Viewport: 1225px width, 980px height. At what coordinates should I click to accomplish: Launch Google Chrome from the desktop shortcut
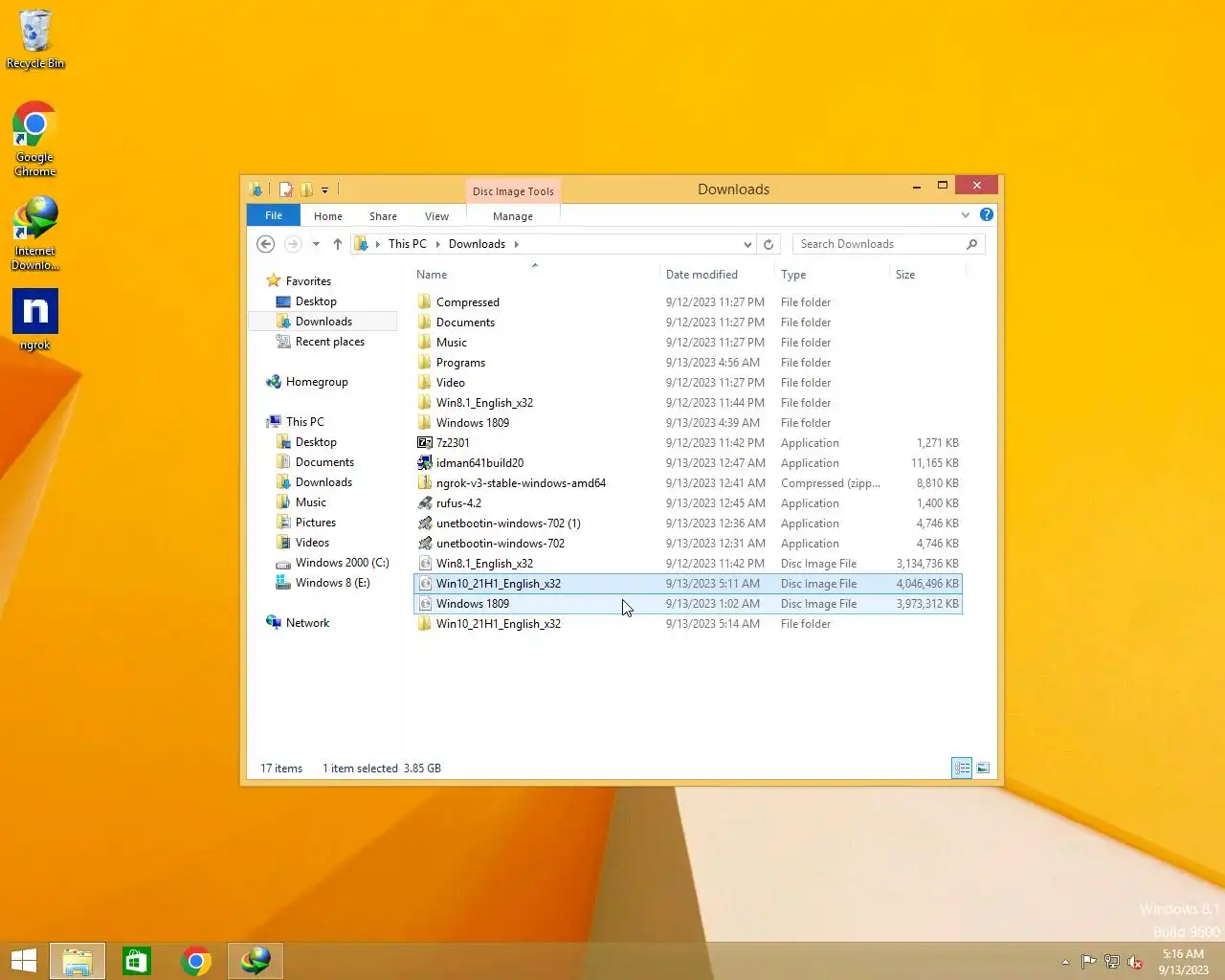click(35, 140)
